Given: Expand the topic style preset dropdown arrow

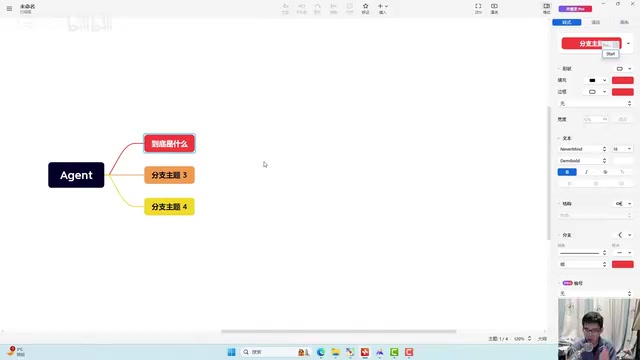Looking at the screenshot, I should [629, 43].
